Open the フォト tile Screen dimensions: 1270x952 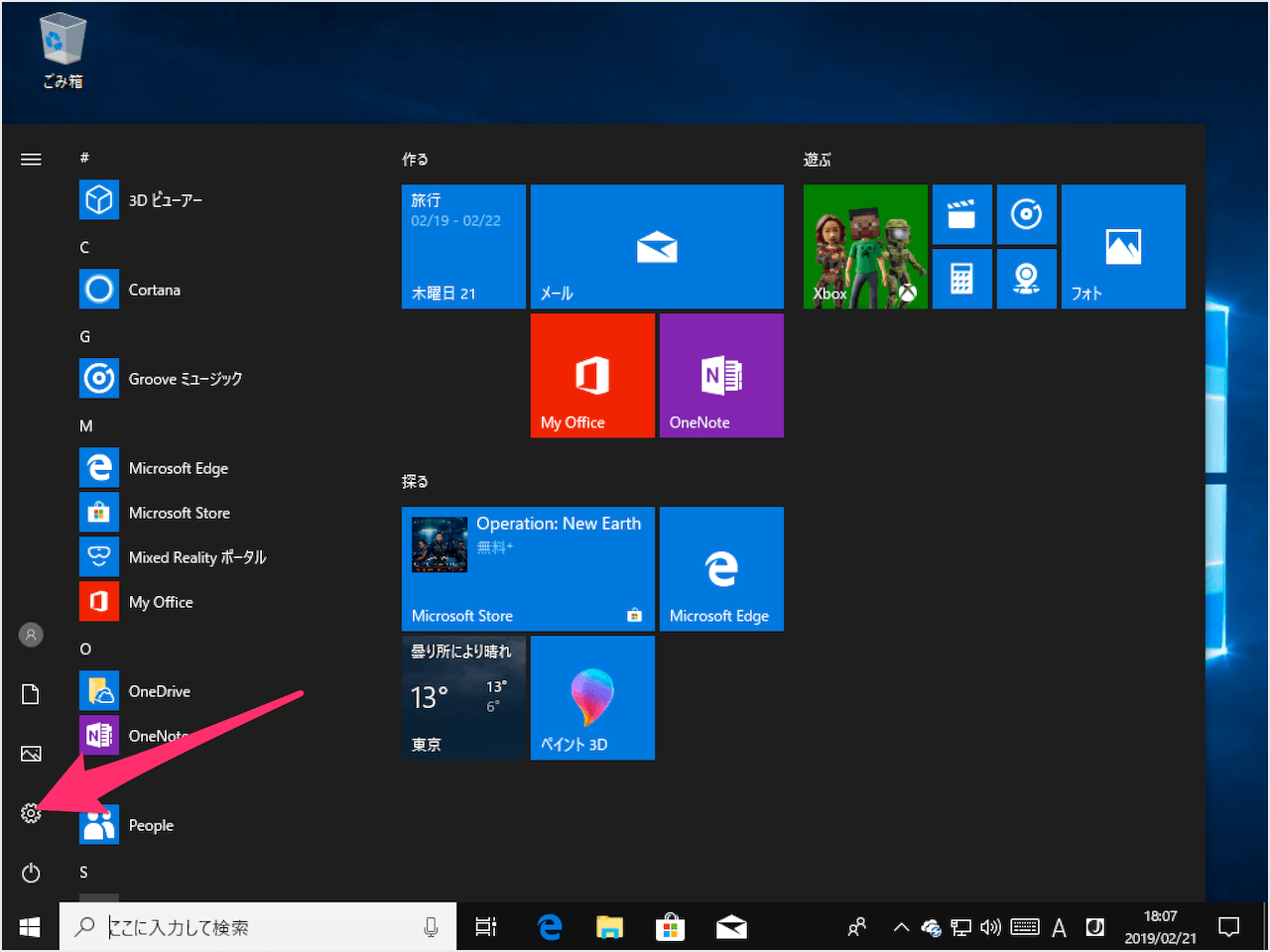[x=1123, y=247]
